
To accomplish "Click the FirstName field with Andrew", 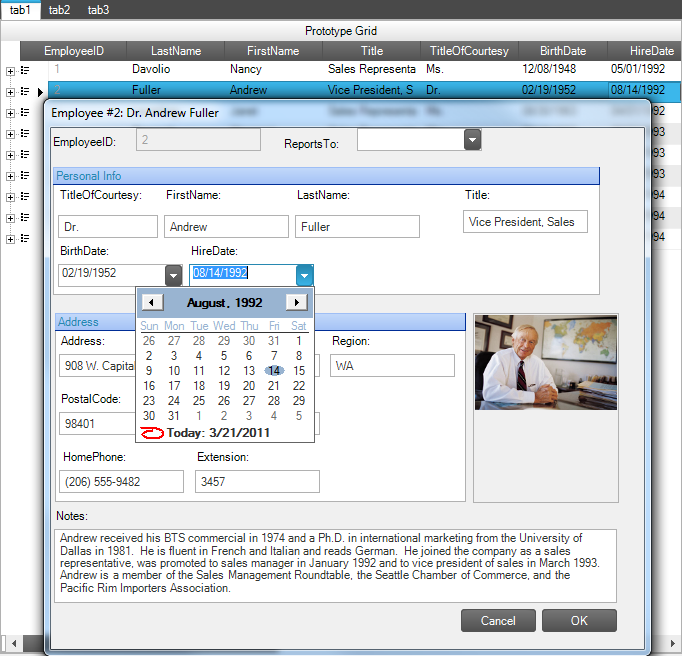I will pos(226,227).
